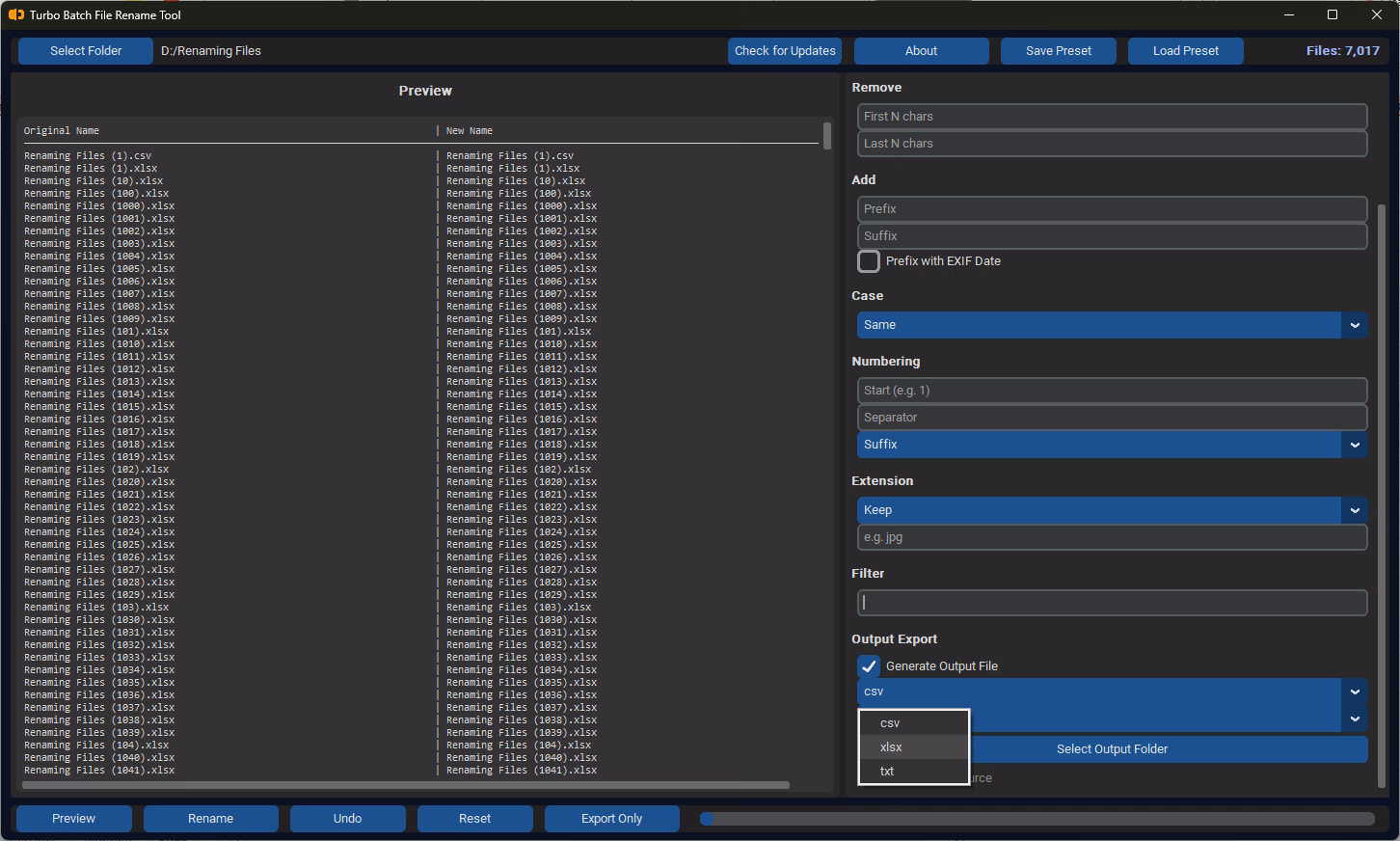Choose csv from the format list

tap(913, 723)
